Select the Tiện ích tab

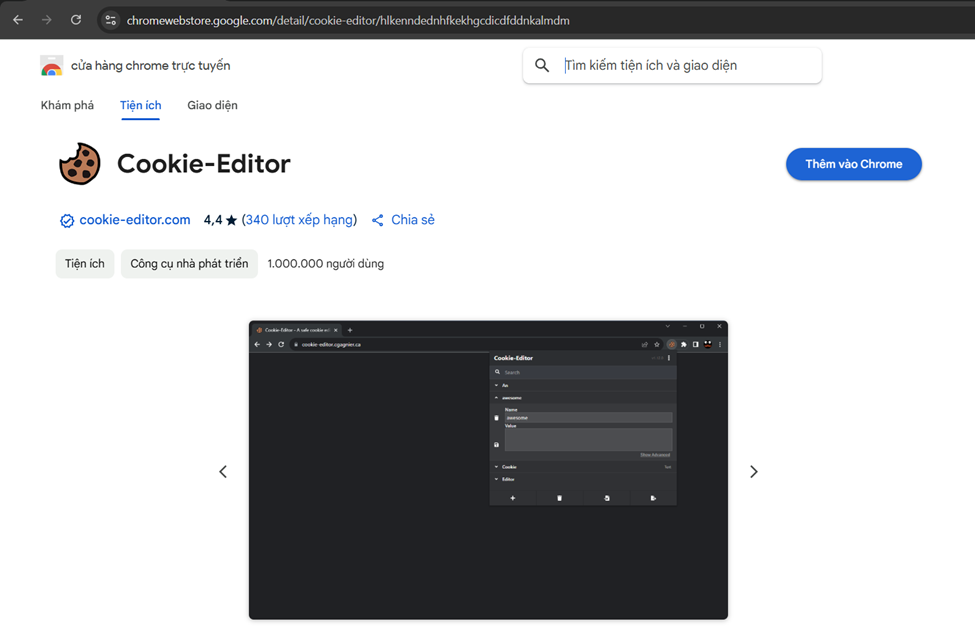click(141, 105)
